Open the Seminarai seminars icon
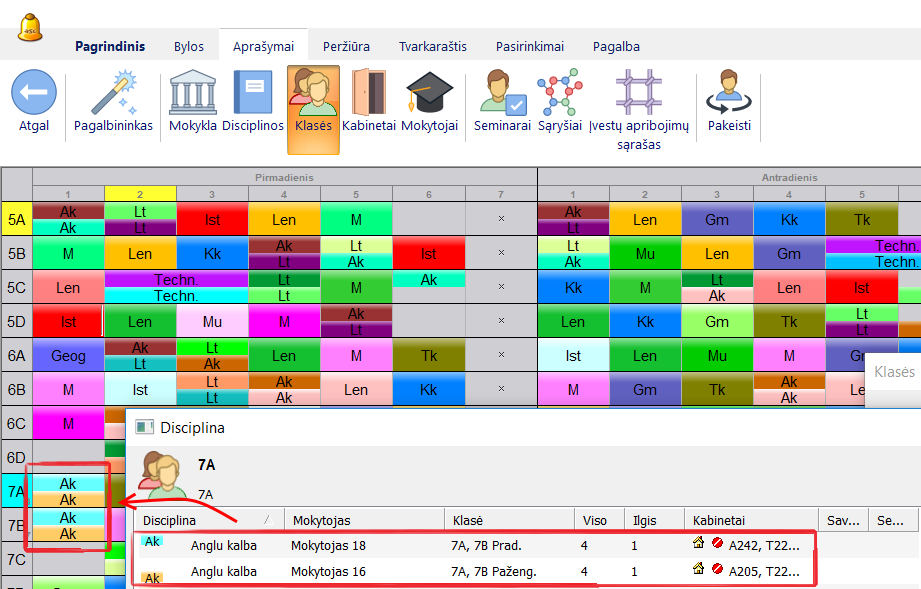This screenshot has height=589, width=921. 501,93
